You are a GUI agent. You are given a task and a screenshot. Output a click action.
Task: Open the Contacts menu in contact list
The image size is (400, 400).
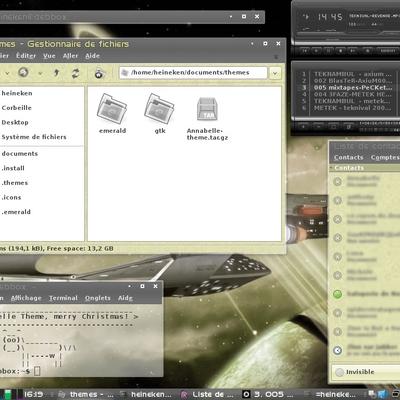[349, 157]
